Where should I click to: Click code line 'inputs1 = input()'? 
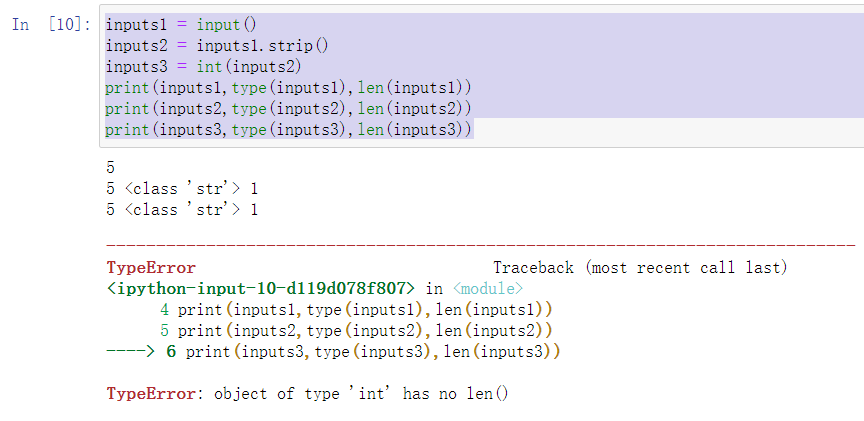coord(181,25)
